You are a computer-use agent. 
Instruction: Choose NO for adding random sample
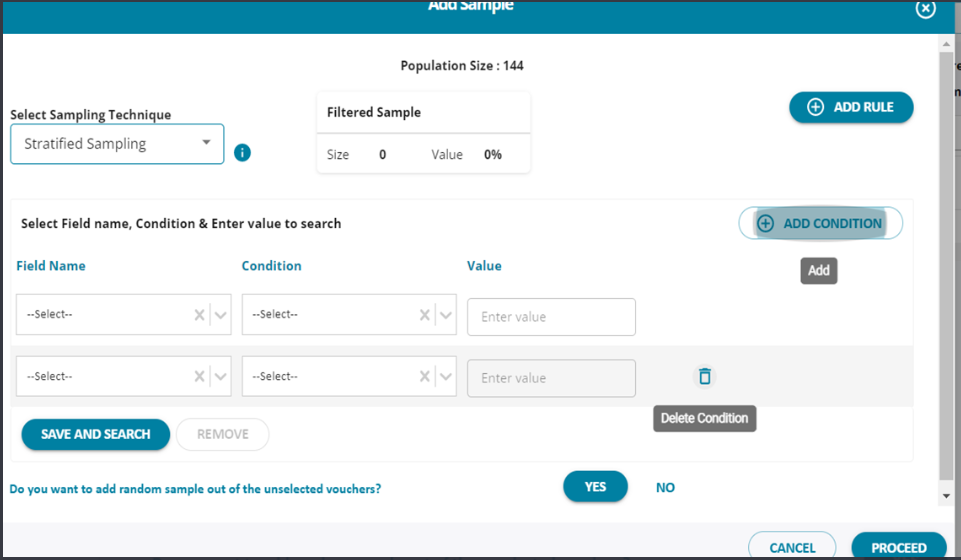tap(665, 487)
